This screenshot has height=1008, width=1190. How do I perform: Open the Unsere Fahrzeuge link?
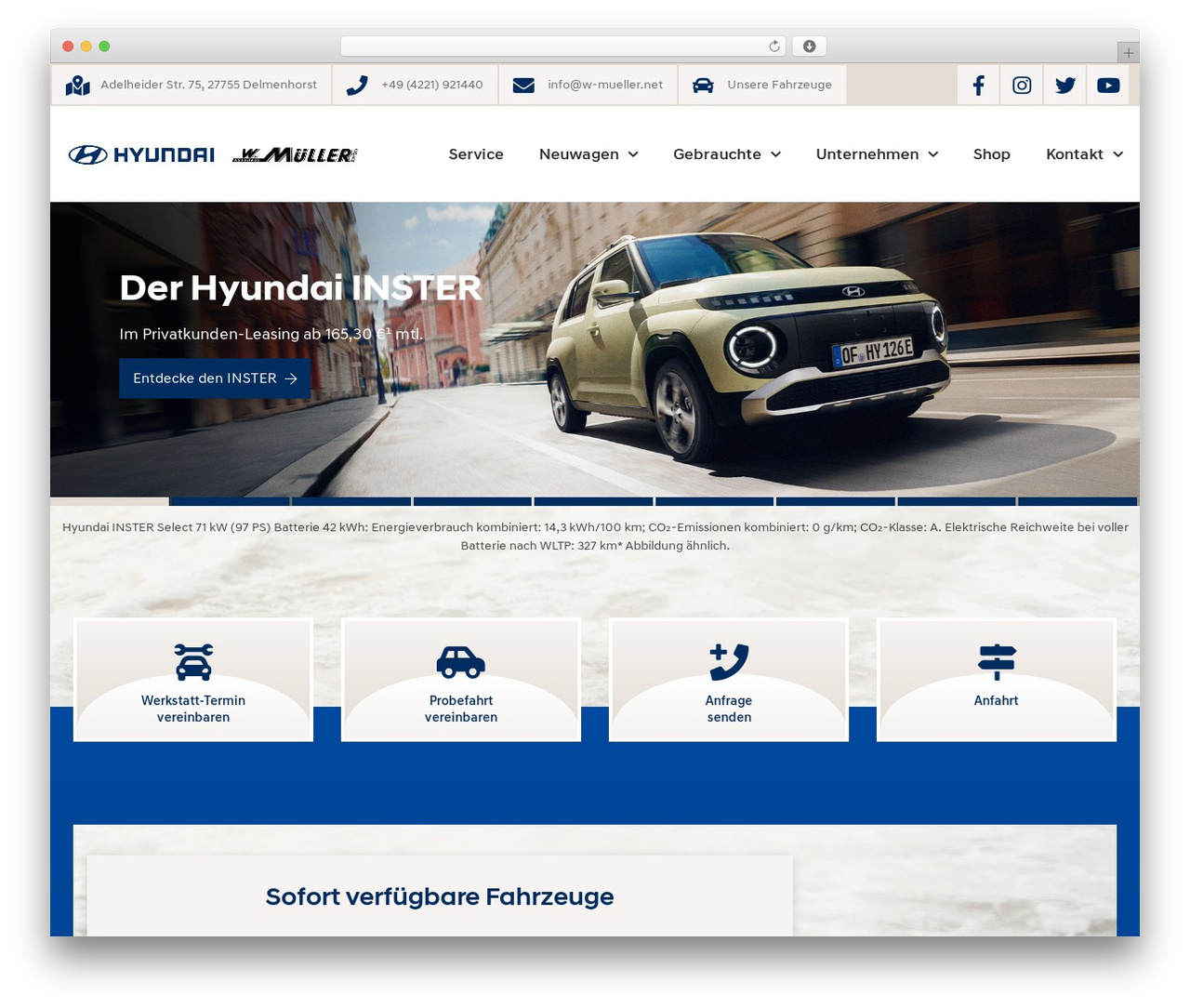[x=780, y=85]
